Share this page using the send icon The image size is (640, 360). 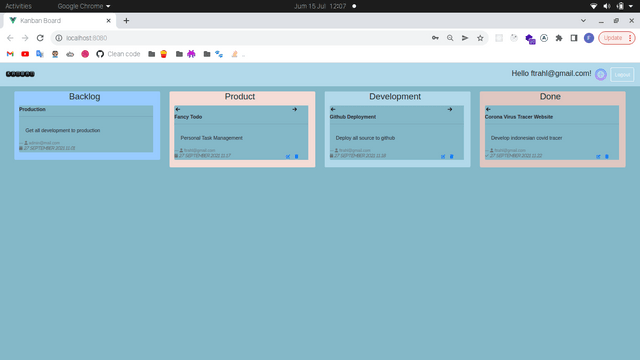[465, 38]
